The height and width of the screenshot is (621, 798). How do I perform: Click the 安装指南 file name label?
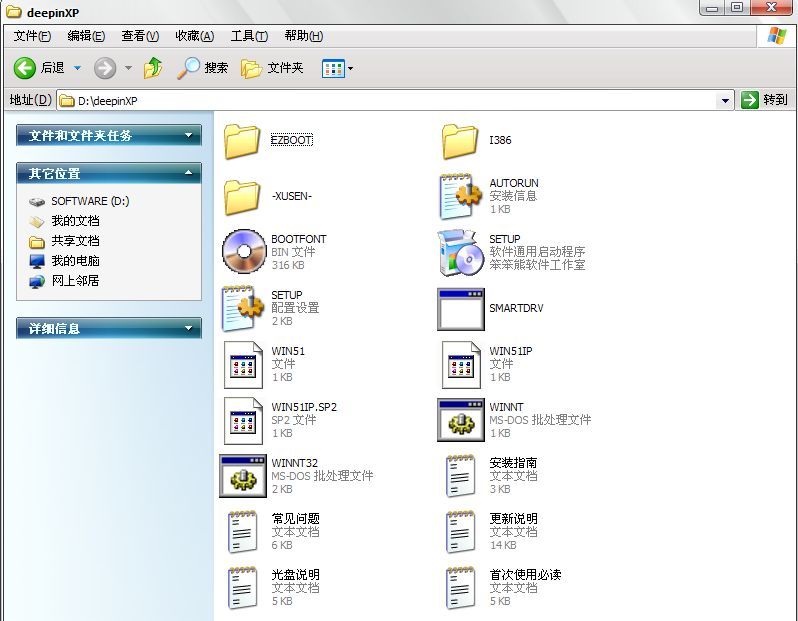513,463
